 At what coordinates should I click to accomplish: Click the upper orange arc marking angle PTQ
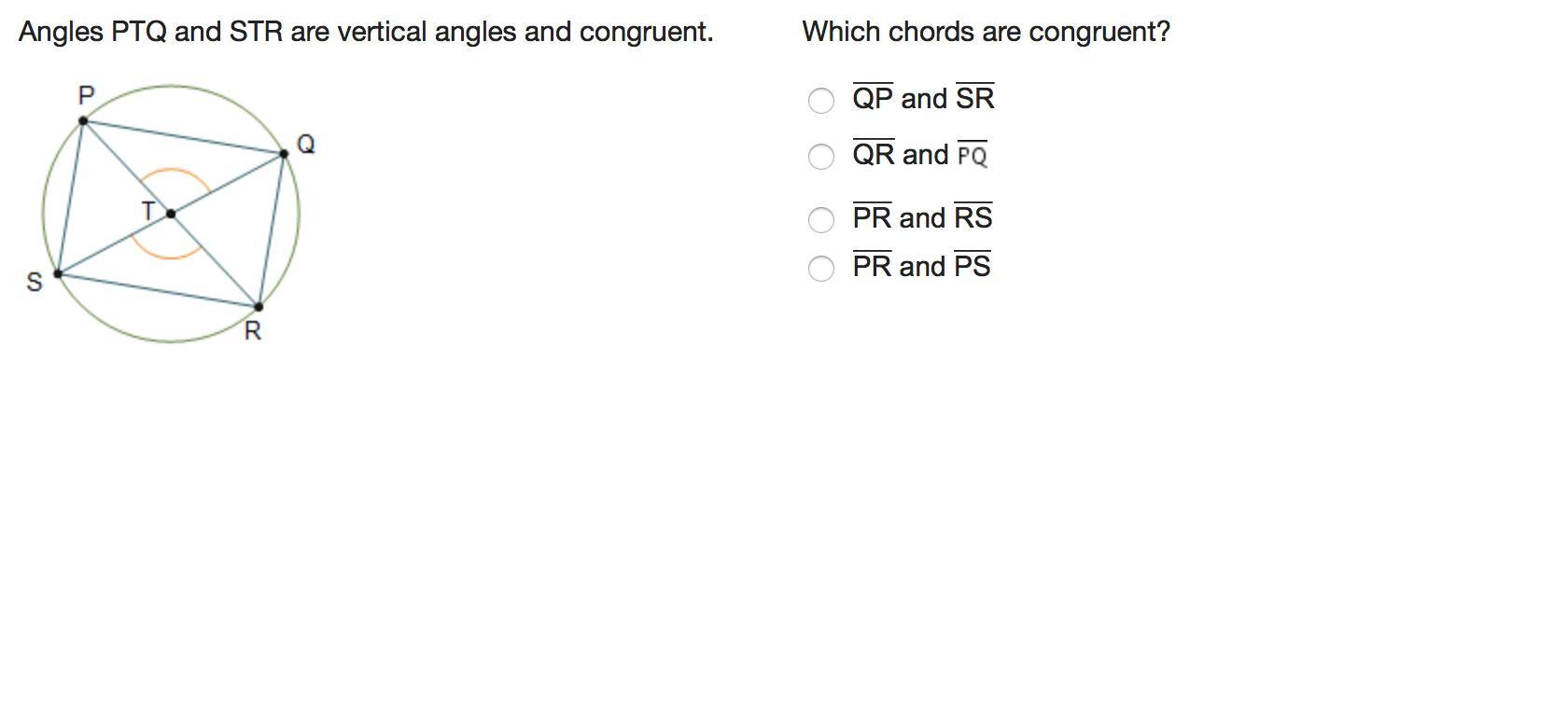(x=172, y=170)
